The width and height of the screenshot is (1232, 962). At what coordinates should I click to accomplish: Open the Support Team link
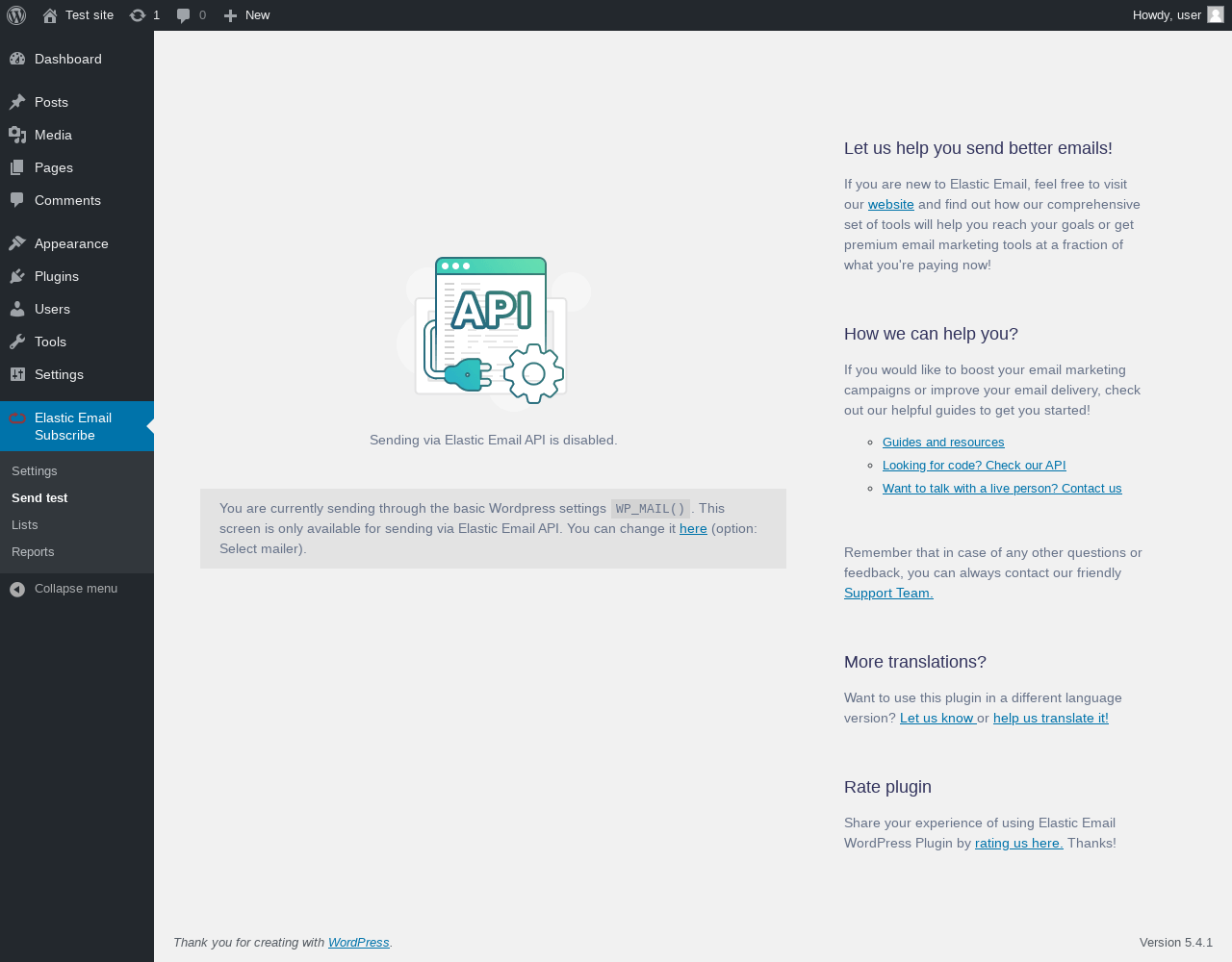point(888,593)
